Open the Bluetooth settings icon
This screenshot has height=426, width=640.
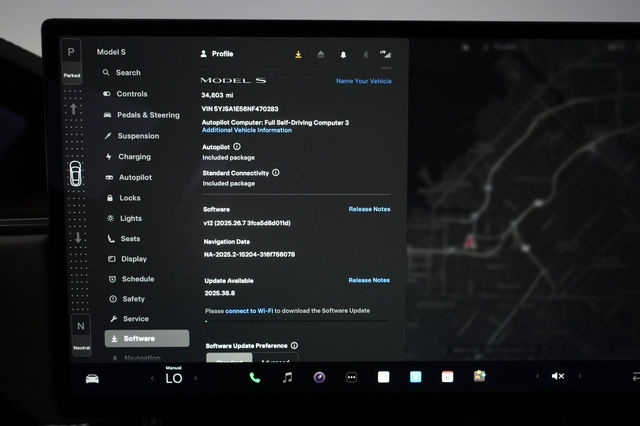(x=364, y=54)
